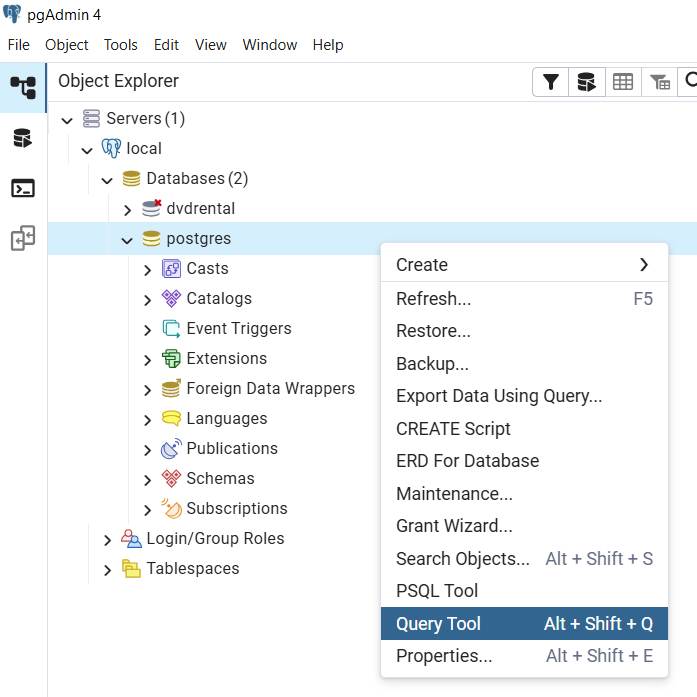The image size is (697, 697).
Task: Open the File menu
Action: click(x=19, y=45)
